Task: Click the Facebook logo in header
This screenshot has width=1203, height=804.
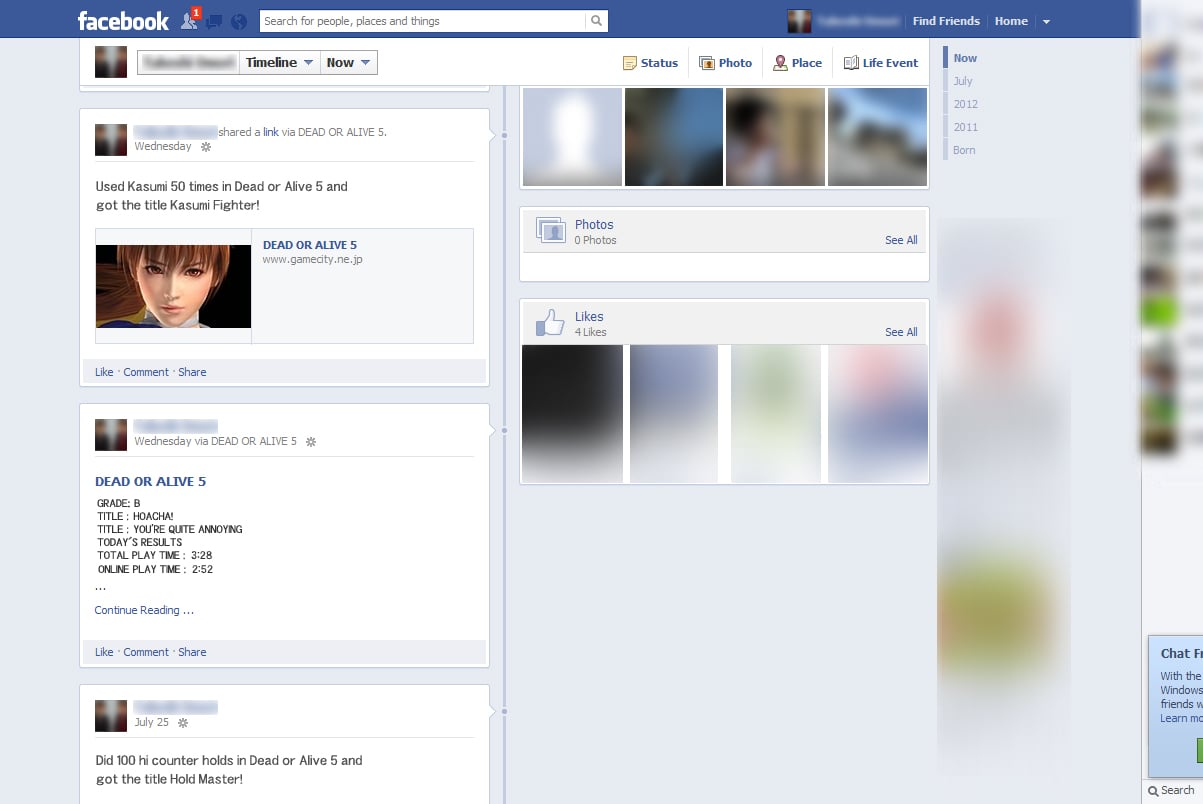Action: click(123, 21)
